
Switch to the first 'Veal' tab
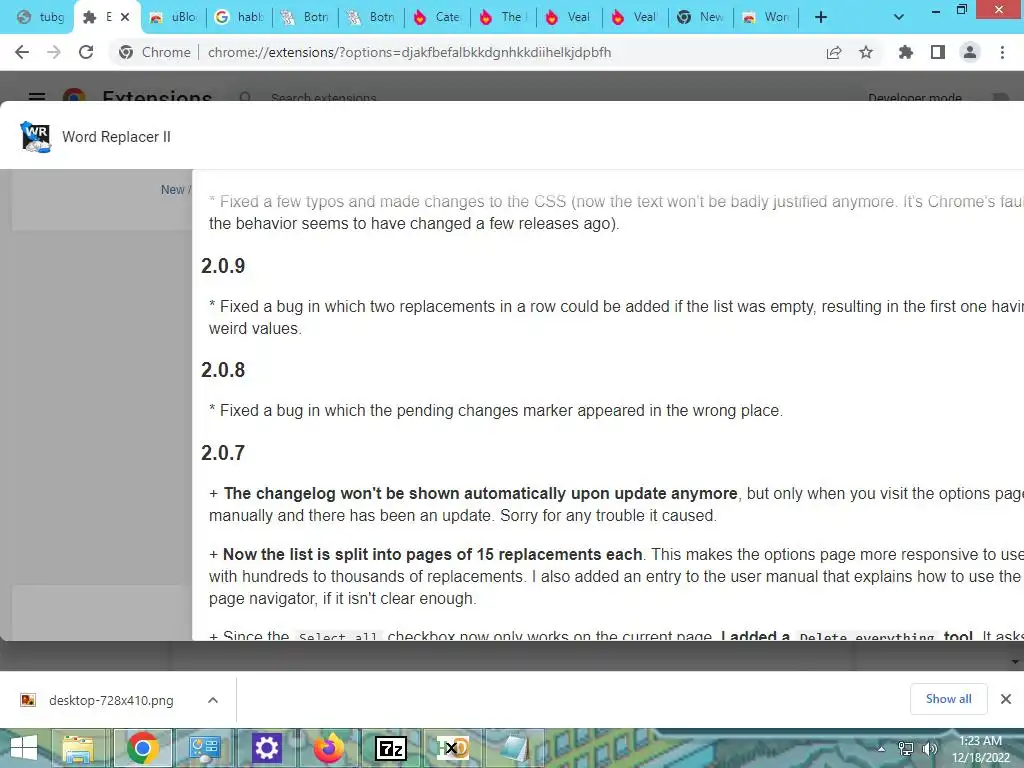tap(569, 17)
